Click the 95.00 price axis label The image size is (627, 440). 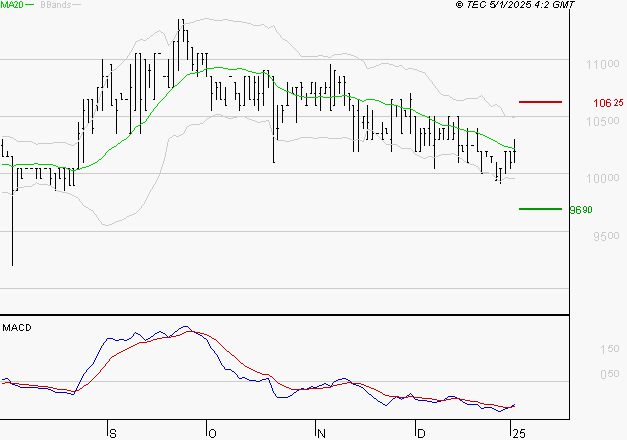(606, 236)
